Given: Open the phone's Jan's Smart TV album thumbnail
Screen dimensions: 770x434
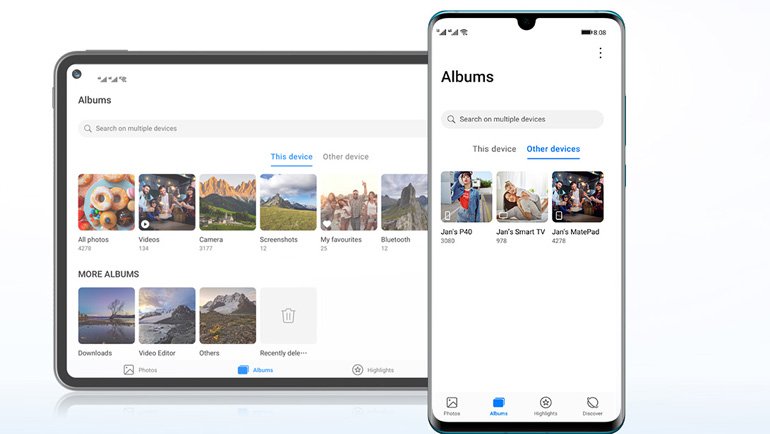Looking at the screenshot, I should (522, 197).
